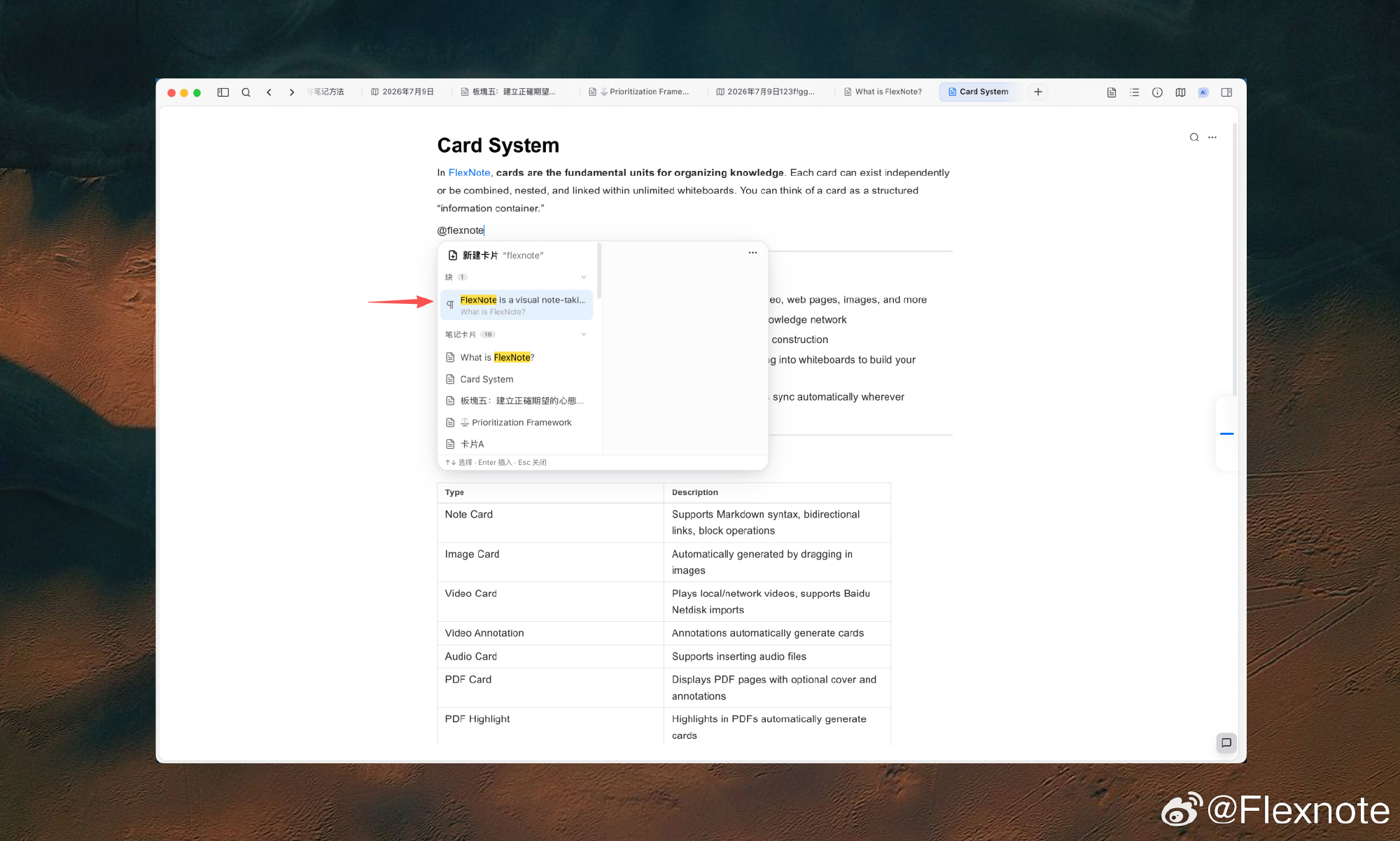Click the Card System tab document icon
The height and width of the screenshot is (841, 1400).
[x=952, y=92]
